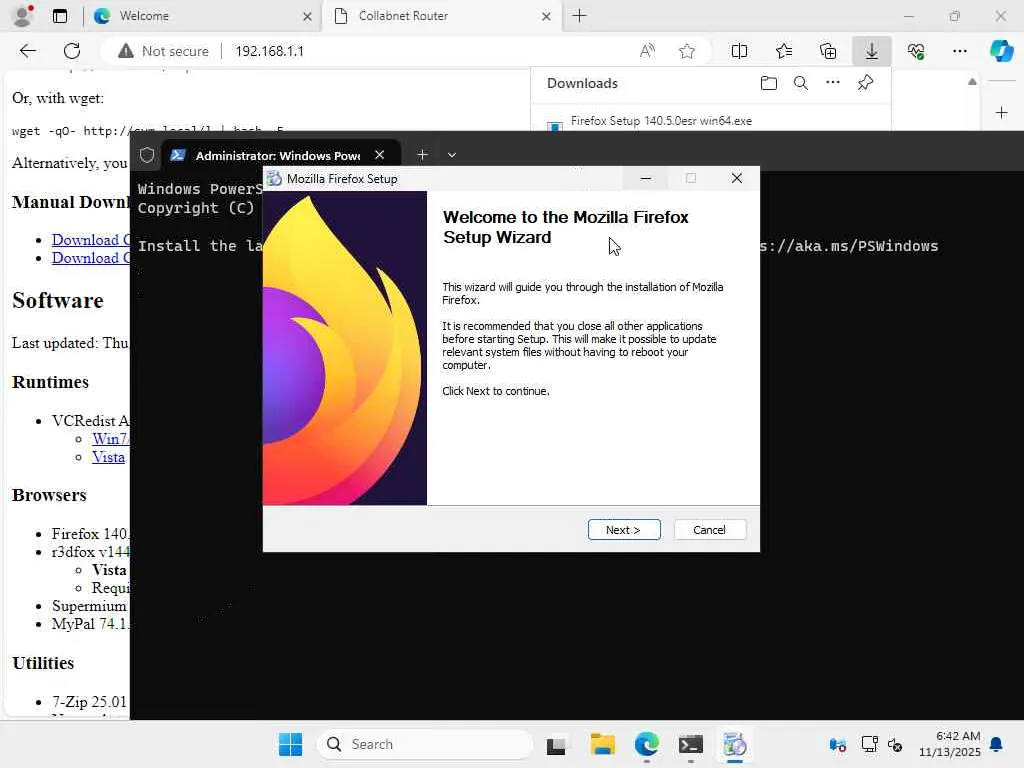
Task: Open notifications bell in system tray
Action: 996,744
